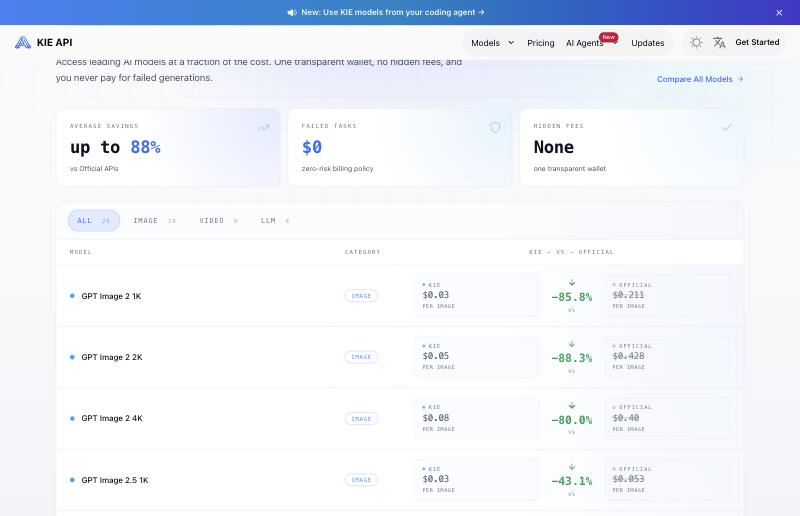
Task: Open the Updates page
Action: [647, 43]
